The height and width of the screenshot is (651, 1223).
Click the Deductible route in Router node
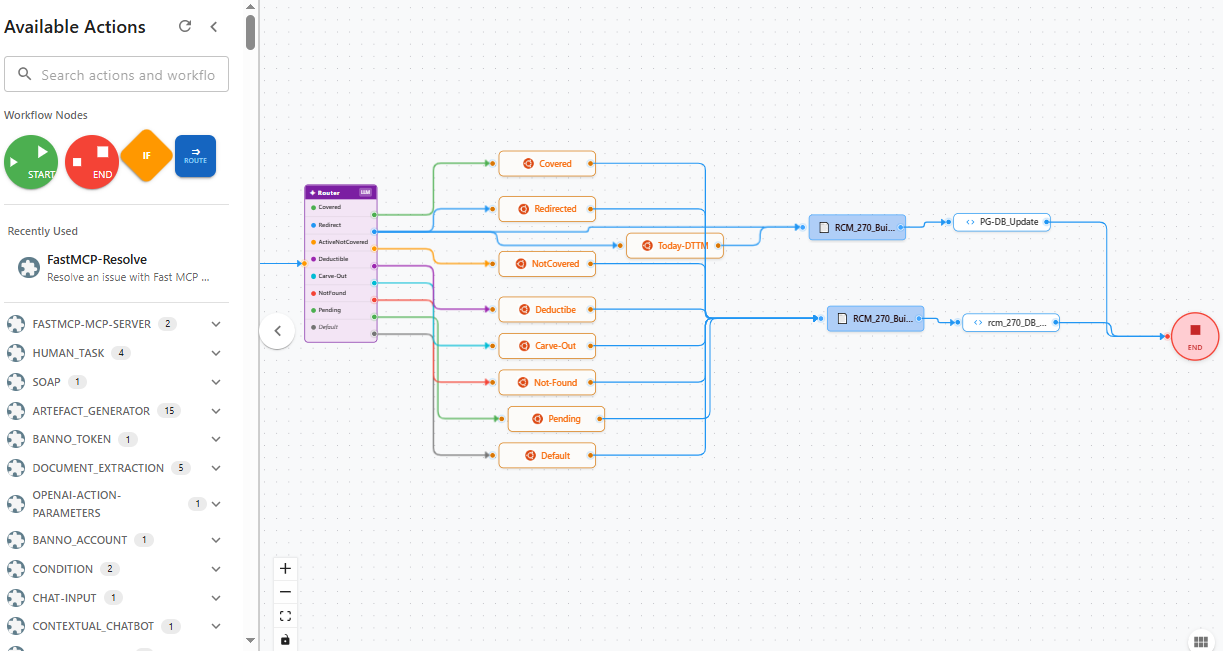pos(340,259)
